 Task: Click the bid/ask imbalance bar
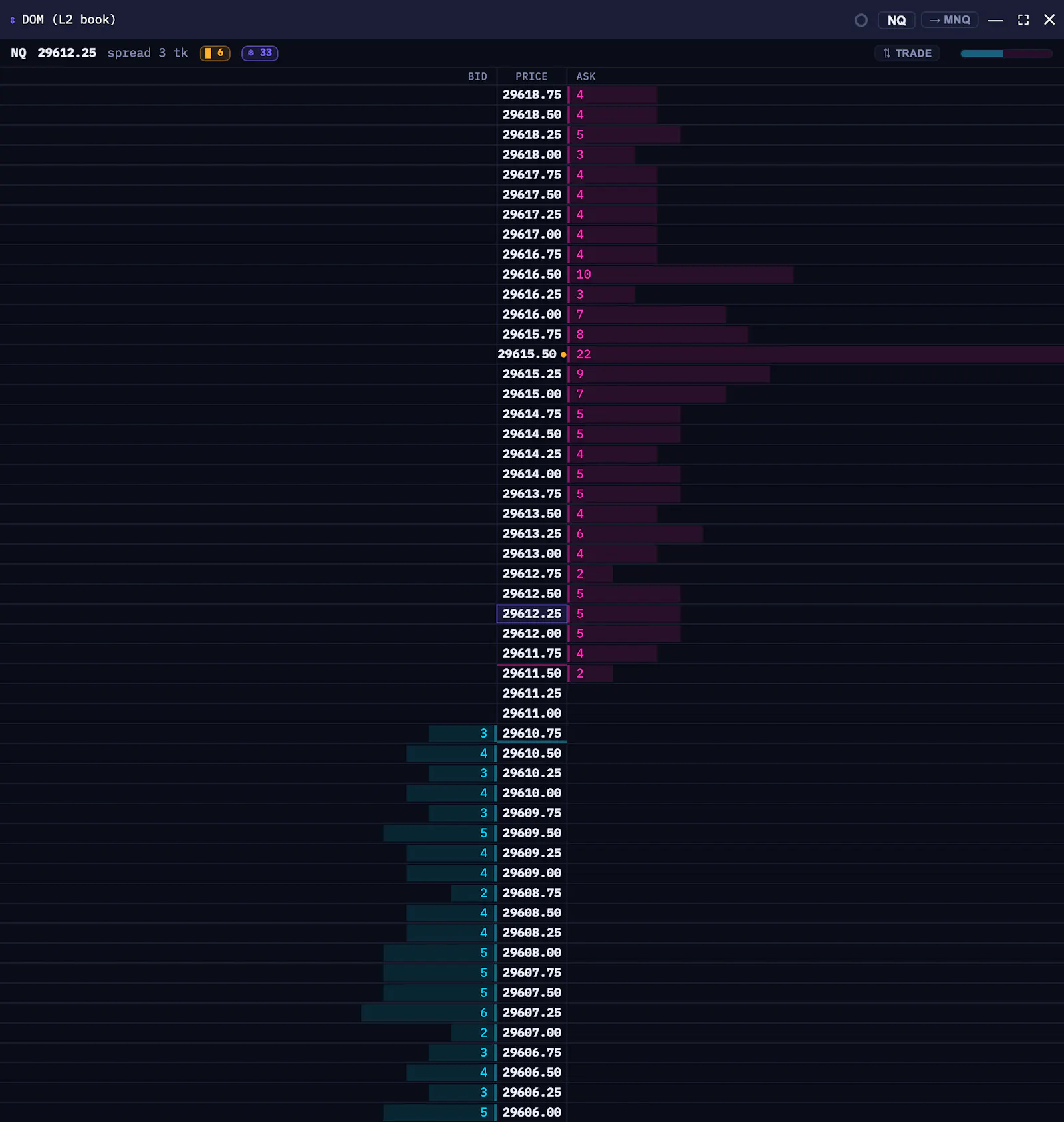click(1006, 53)
